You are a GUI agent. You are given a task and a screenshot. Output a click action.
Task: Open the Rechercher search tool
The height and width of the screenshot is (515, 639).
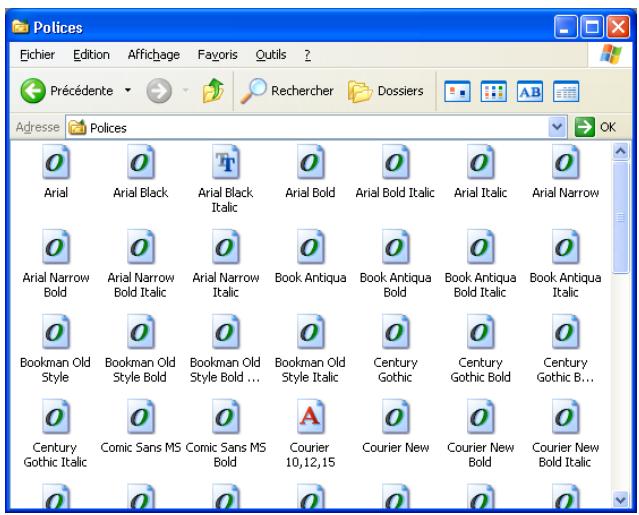click(x=286, y=90)
